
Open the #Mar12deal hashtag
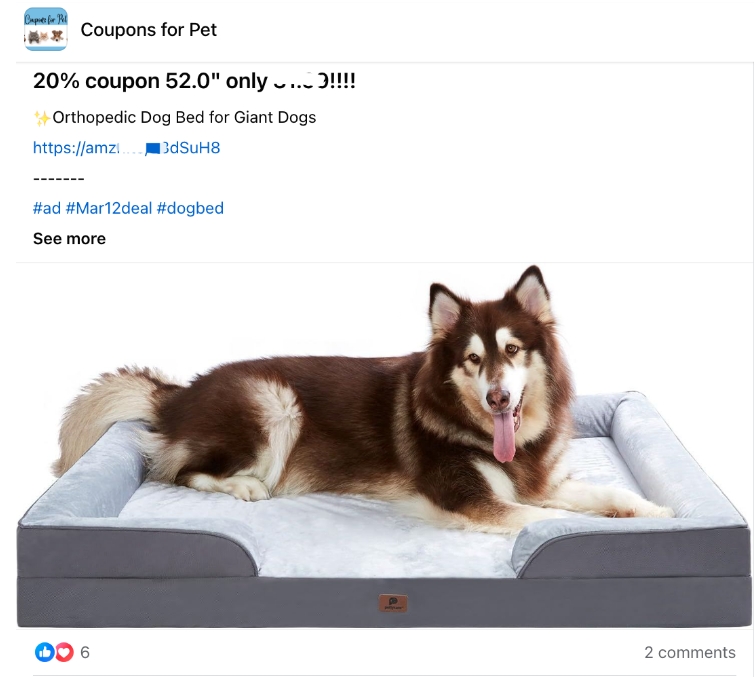click(109, 208)
